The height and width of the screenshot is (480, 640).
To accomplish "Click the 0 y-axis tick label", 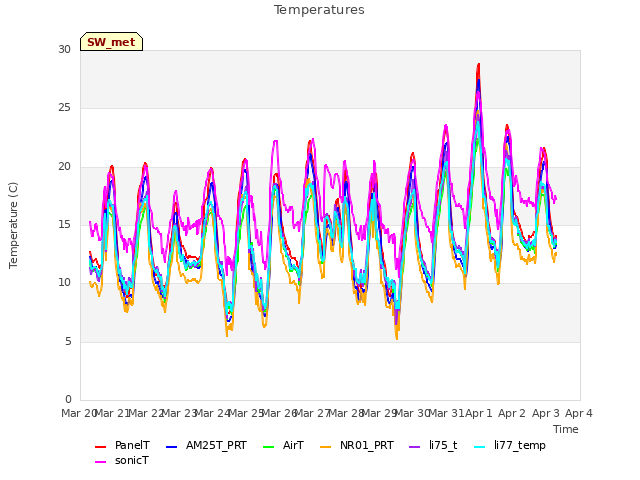I will tap(68, 399).
